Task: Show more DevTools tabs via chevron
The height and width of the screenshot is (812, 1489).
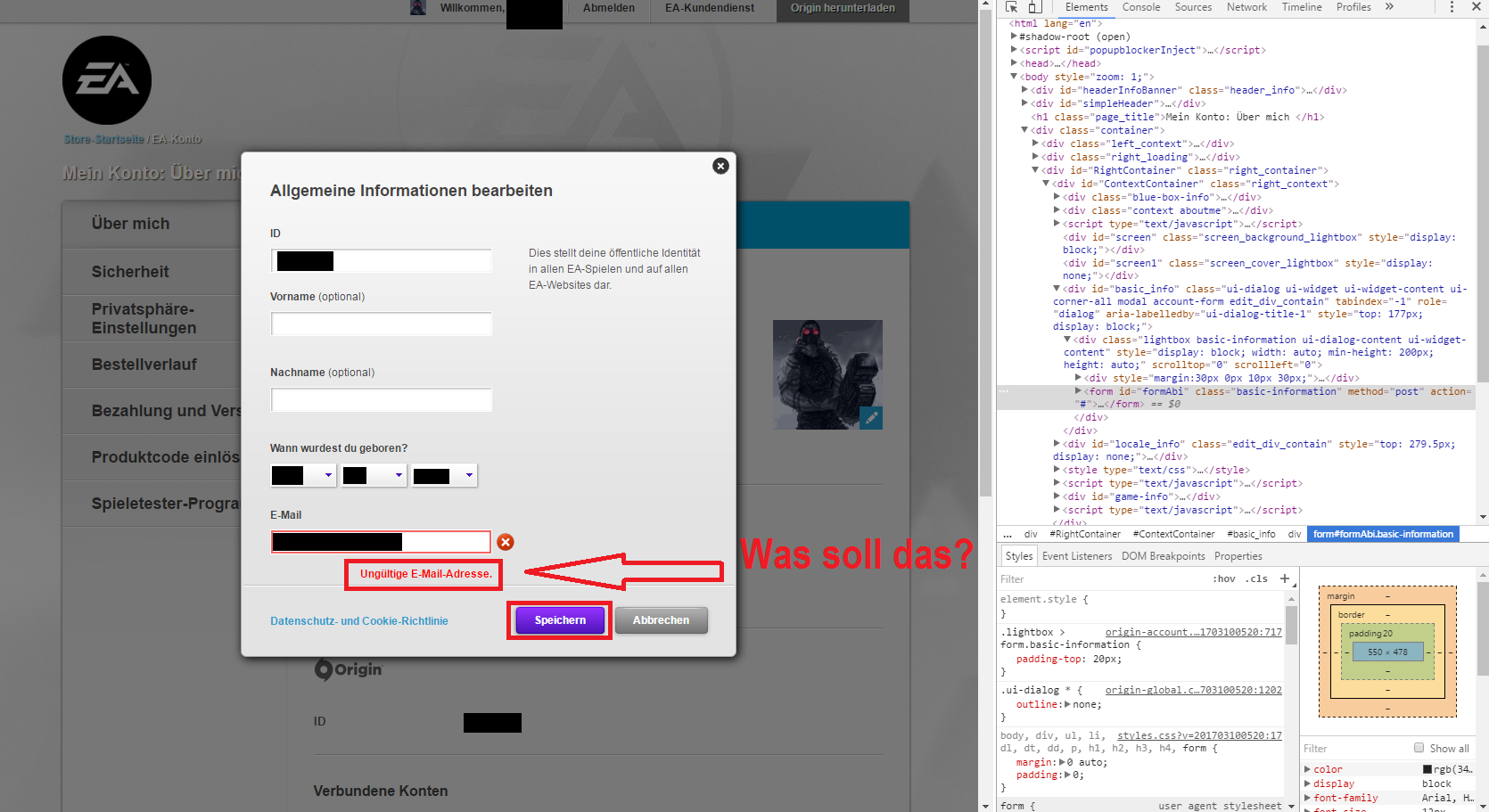Action: pos(1389,7)
